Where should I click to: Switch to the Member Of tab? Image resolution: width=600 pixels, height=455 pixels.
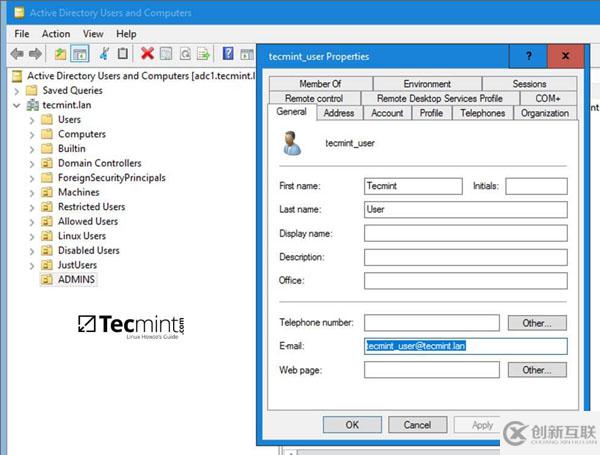pyautogui.click(x=320, y=84)
